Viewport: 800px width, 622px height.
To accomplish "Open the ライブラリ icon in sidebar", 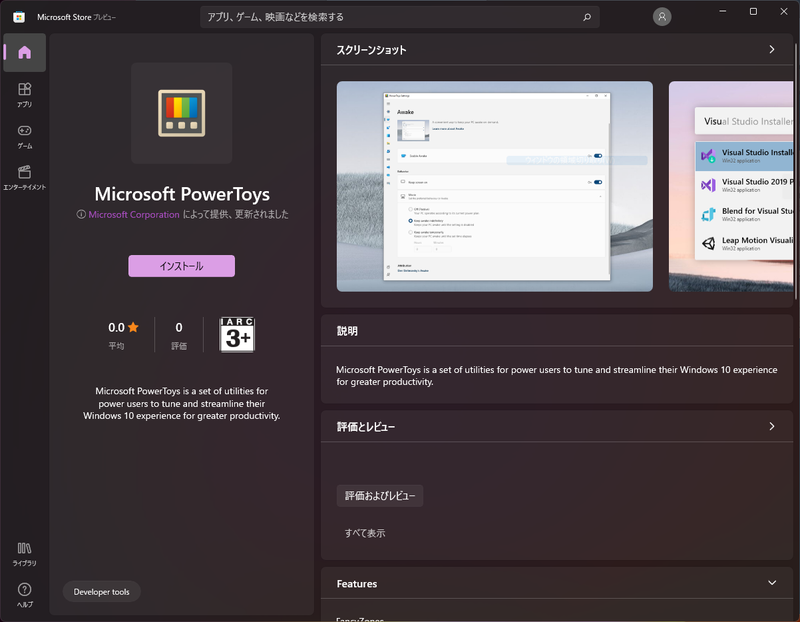I will [23, 550].
